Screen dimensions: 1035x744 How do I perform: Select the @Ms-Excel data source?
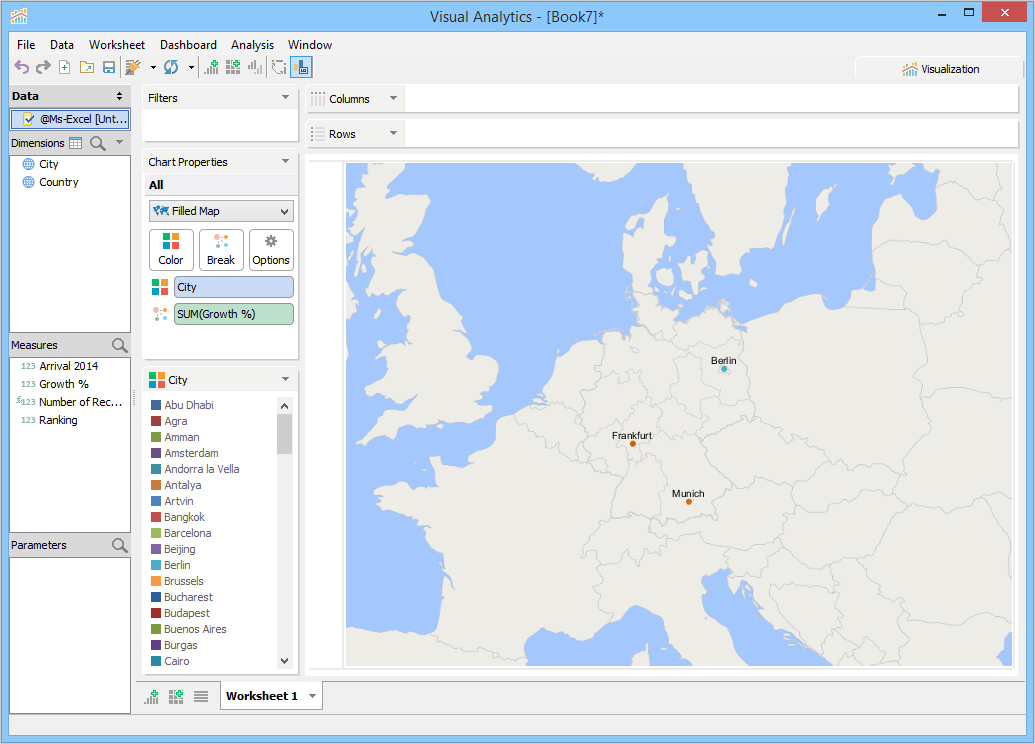point(69,119)
